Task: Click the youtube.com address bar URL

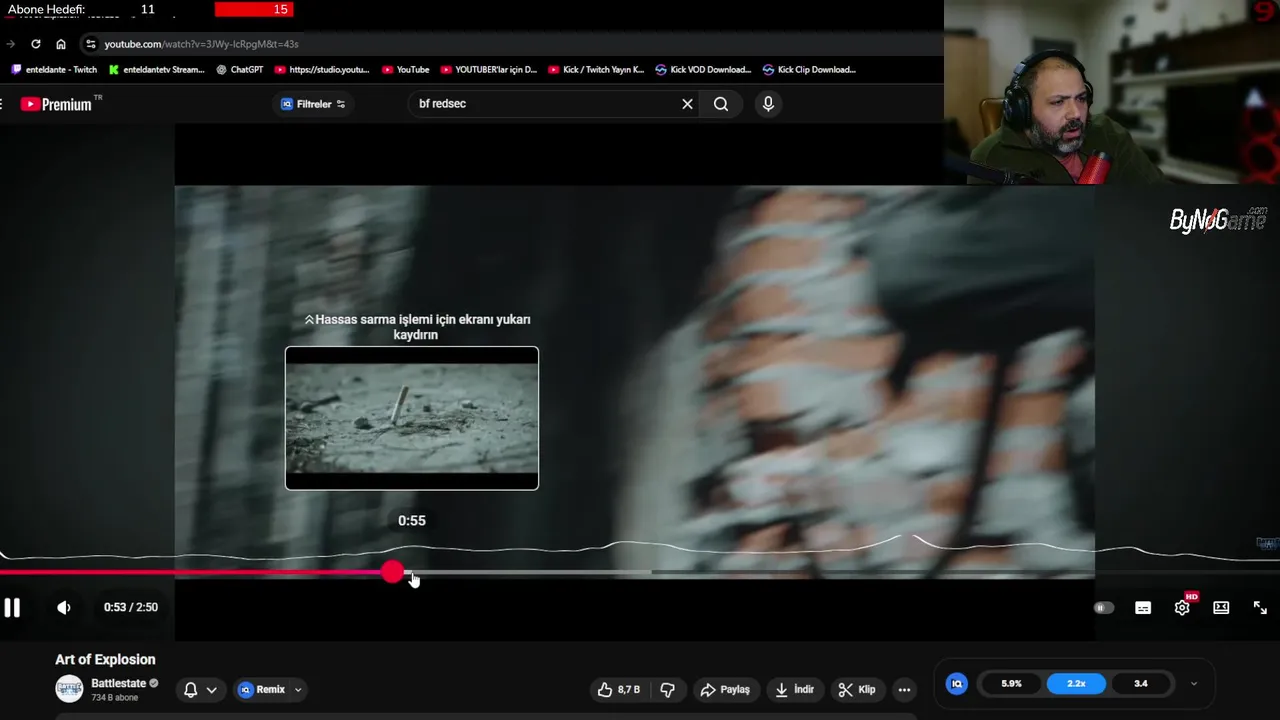Action: [x=201, y=44]
